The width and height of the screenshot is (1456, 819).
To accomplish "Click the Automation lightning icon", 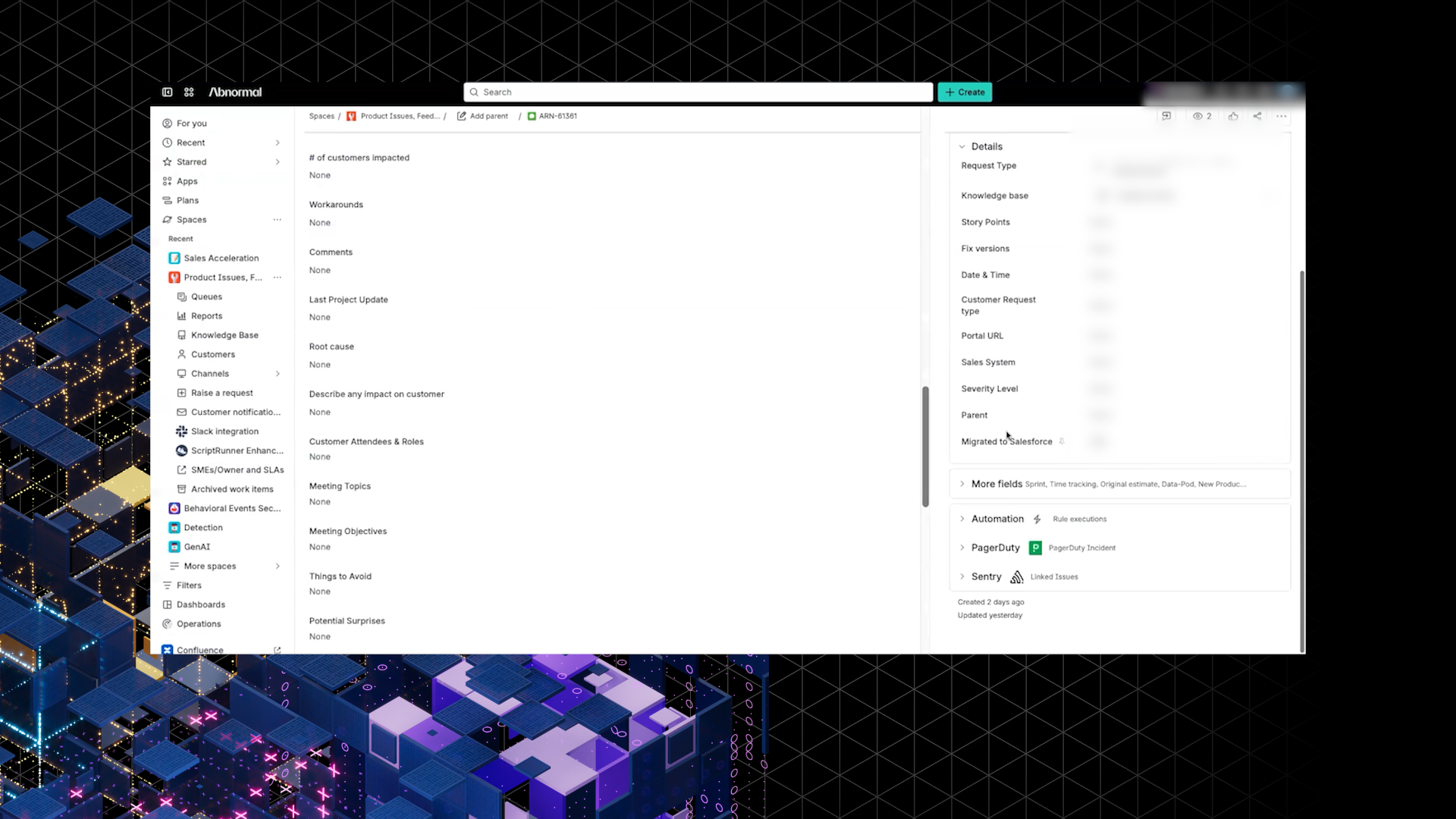I will tap(1037, 519).
